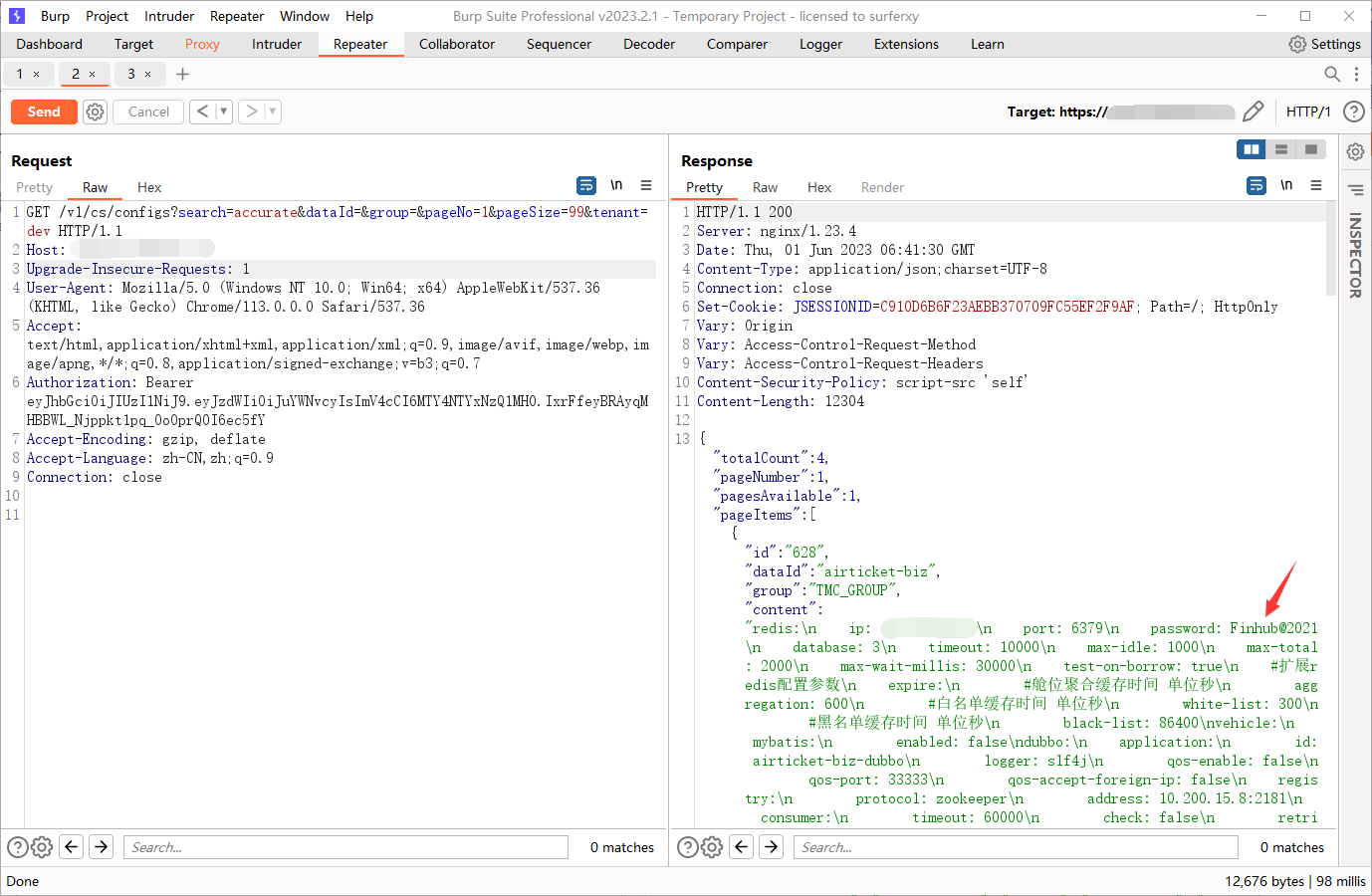Image resolution: width=1372 pixels, height=896 pixels.
Task: Open response search settings gear
Action: tap(712, 847)
